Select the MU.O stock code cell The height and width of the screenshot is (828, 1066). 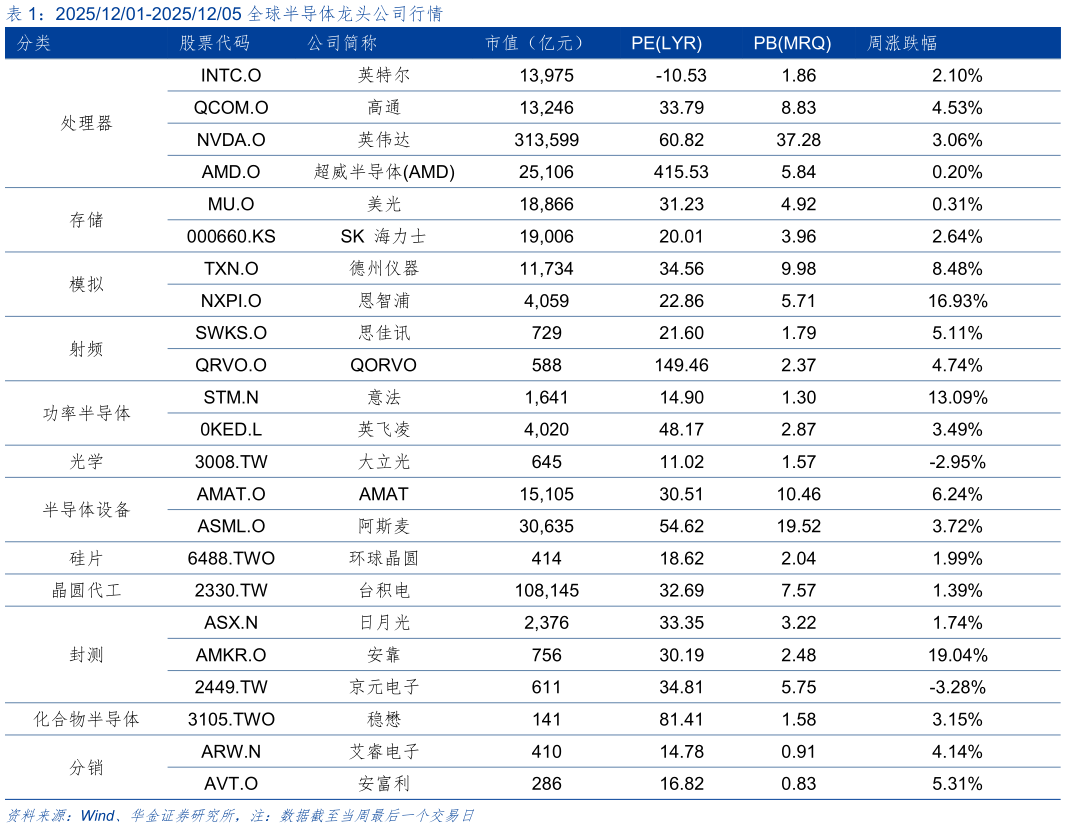point(231,204)
